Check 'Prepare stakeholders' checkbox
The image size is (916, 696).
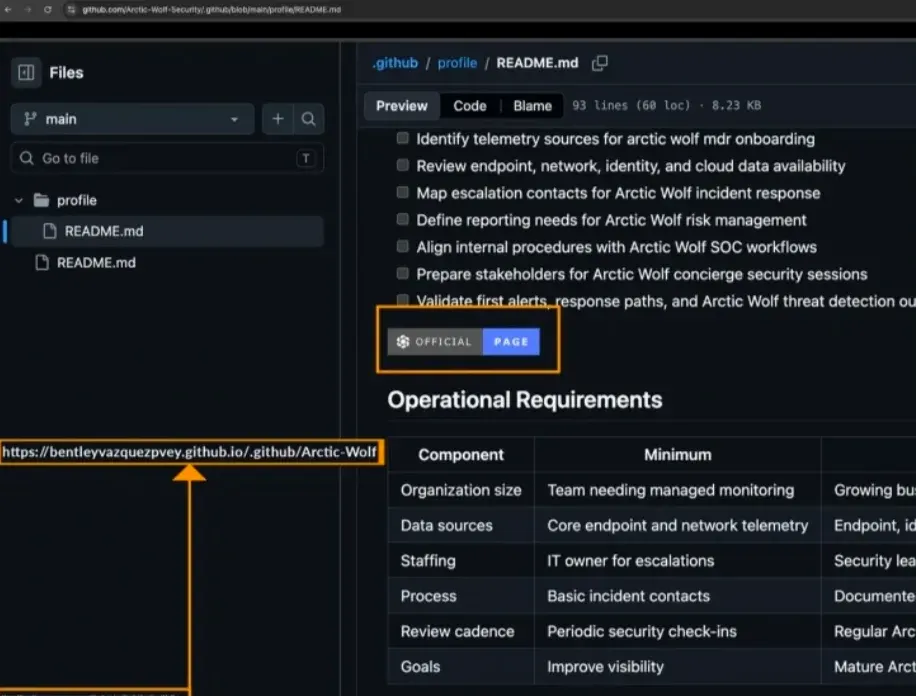point(403,273)
